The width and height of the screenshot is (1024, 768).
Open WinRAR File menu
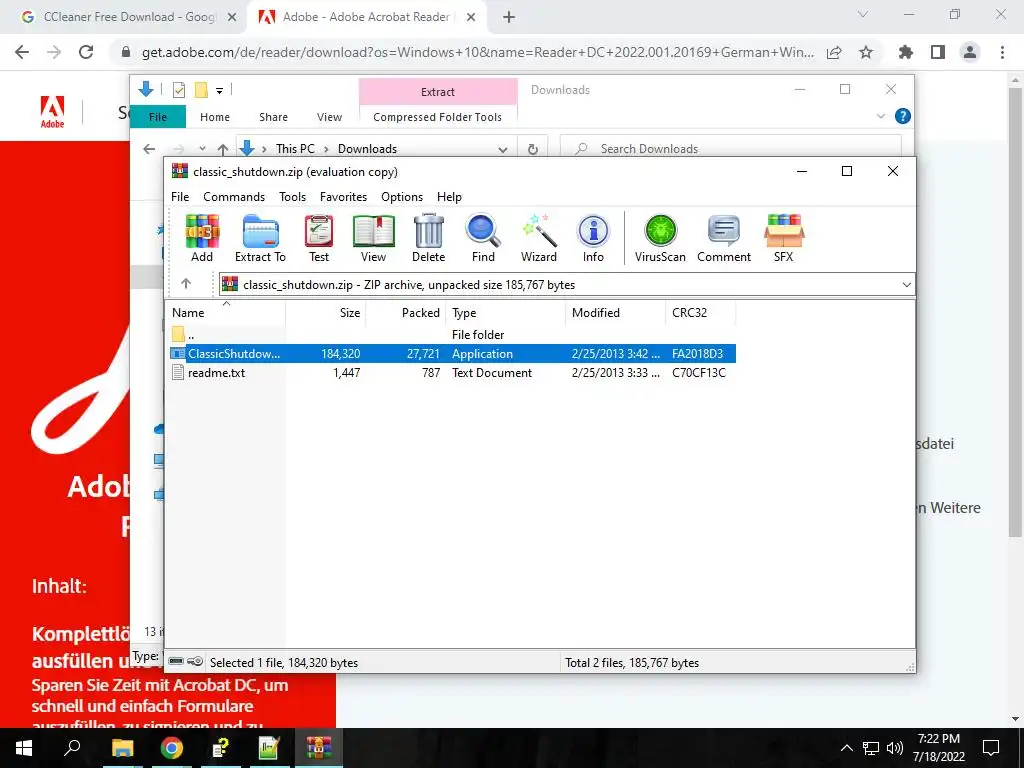click(180, 197)
